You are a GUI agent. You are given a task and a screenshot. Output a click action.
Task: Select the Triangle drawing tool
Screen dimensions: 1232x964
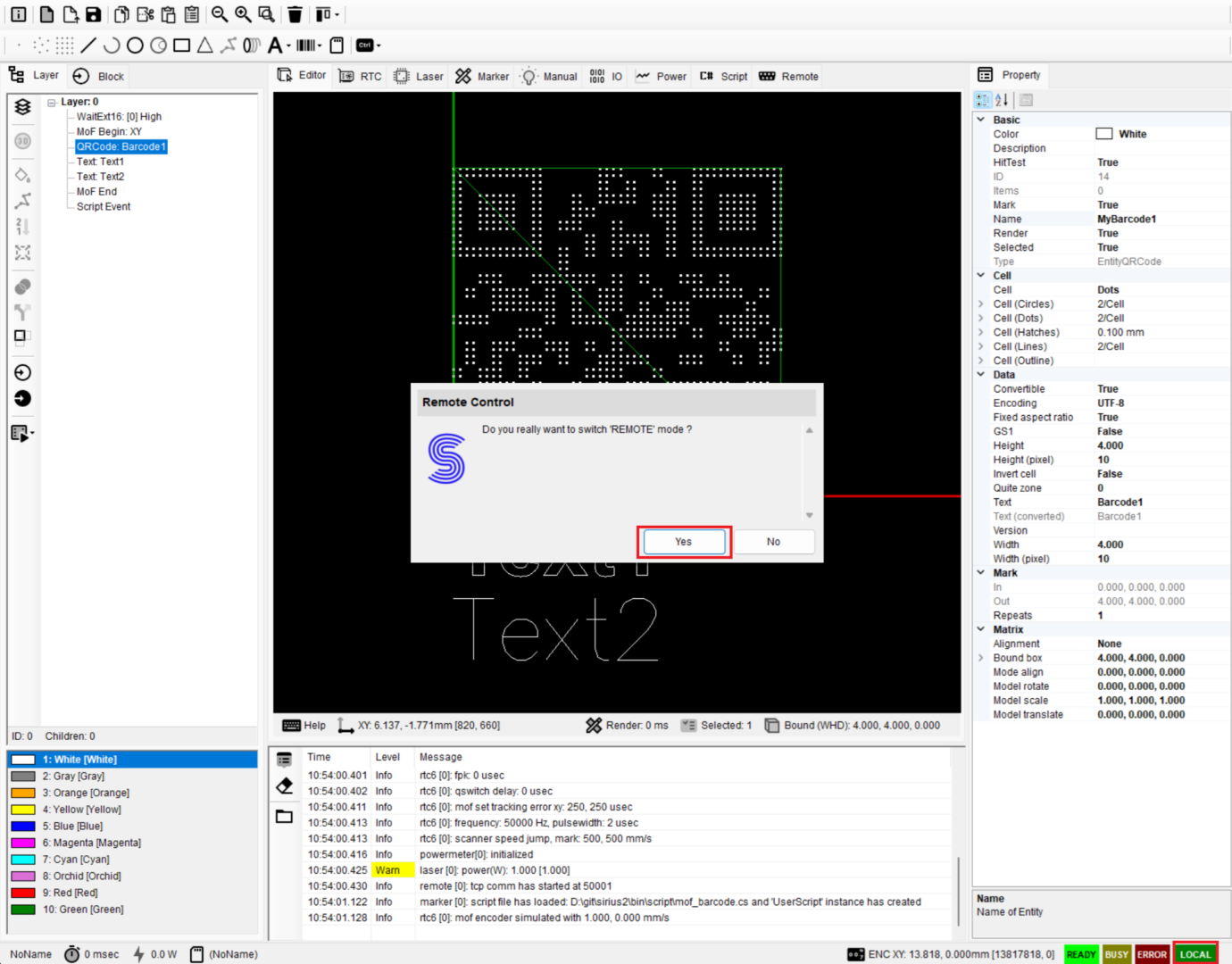click(204, 45)
